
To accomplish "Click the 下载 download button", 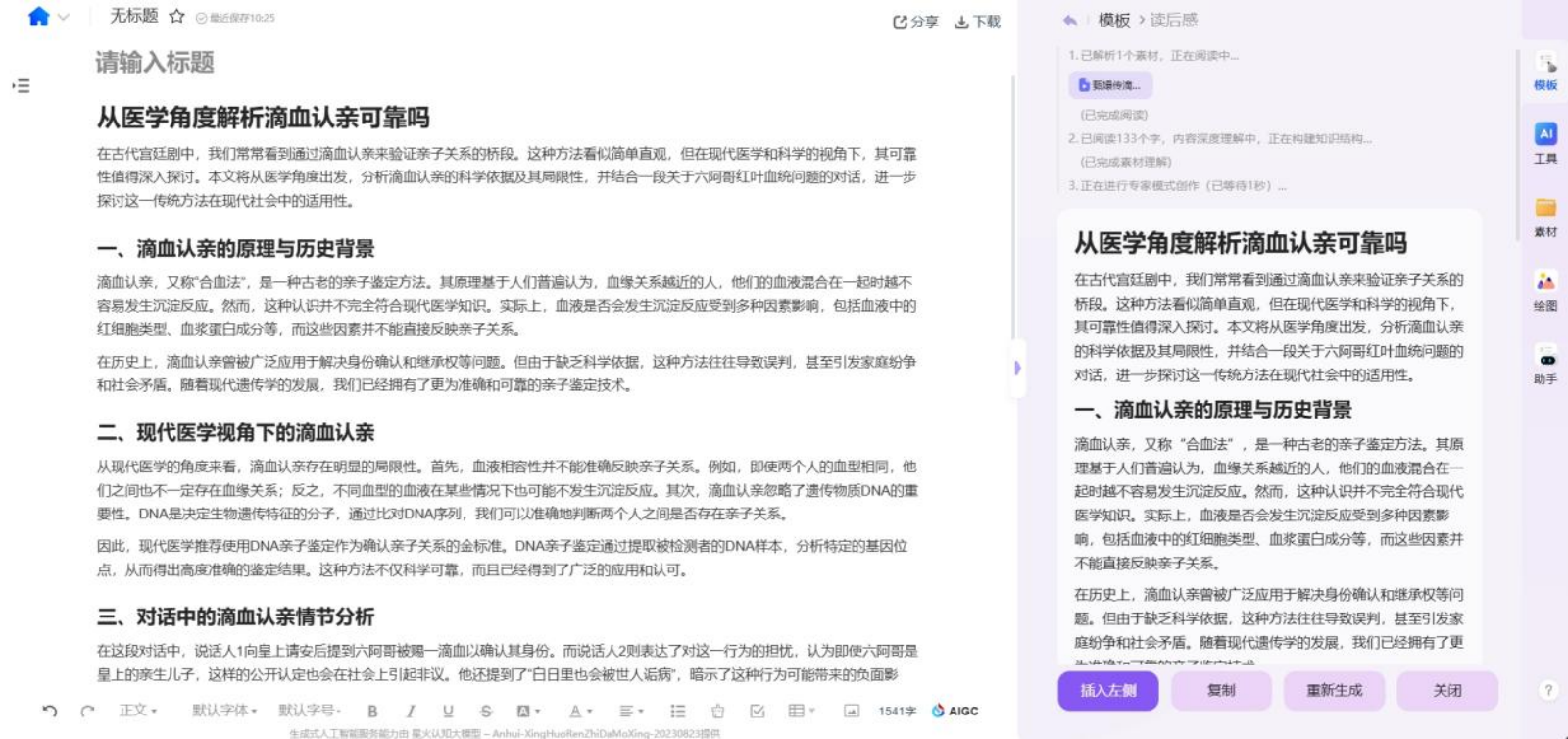I will coord(977,22).
